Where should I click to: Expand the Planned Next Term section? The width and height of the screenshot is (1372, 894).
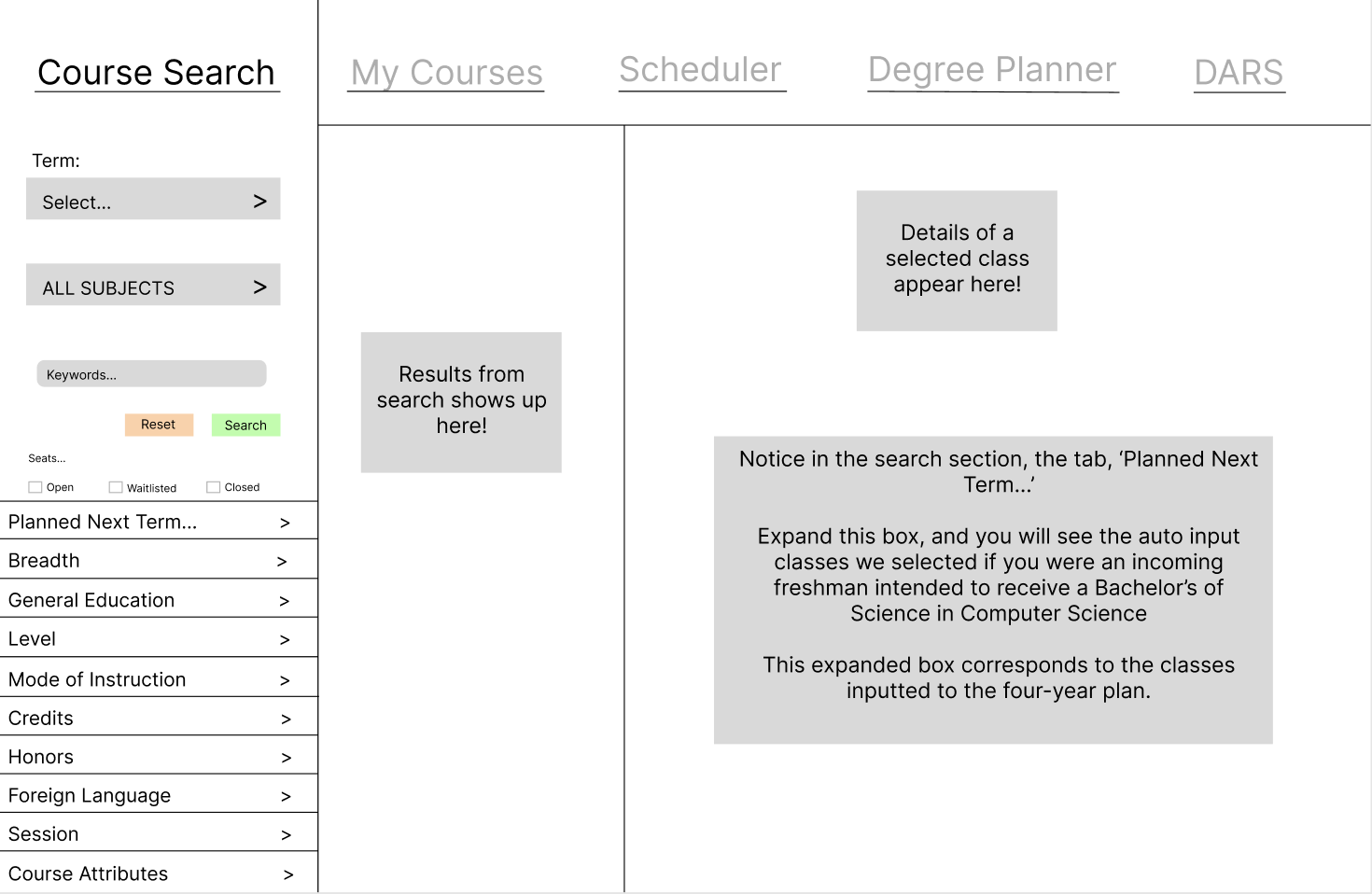159,522
